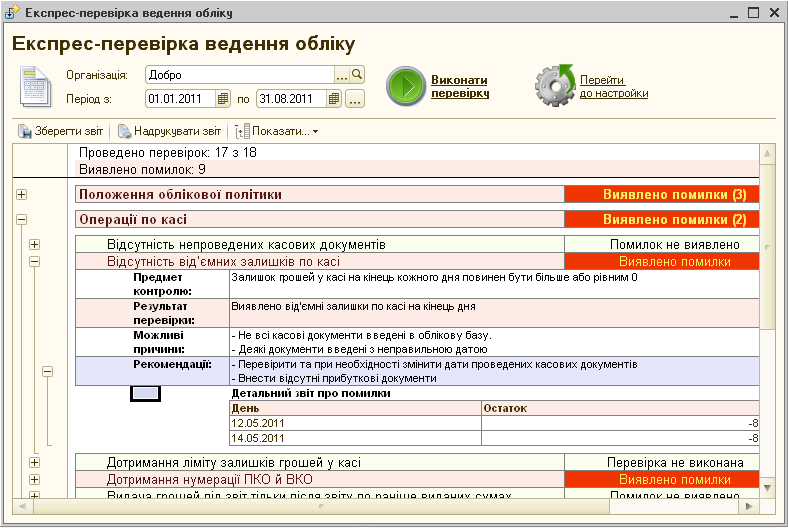This screenshot has width=788, height=528.
Task: Click ellipsis button in Організація field
Action: [x=342, y=75]
